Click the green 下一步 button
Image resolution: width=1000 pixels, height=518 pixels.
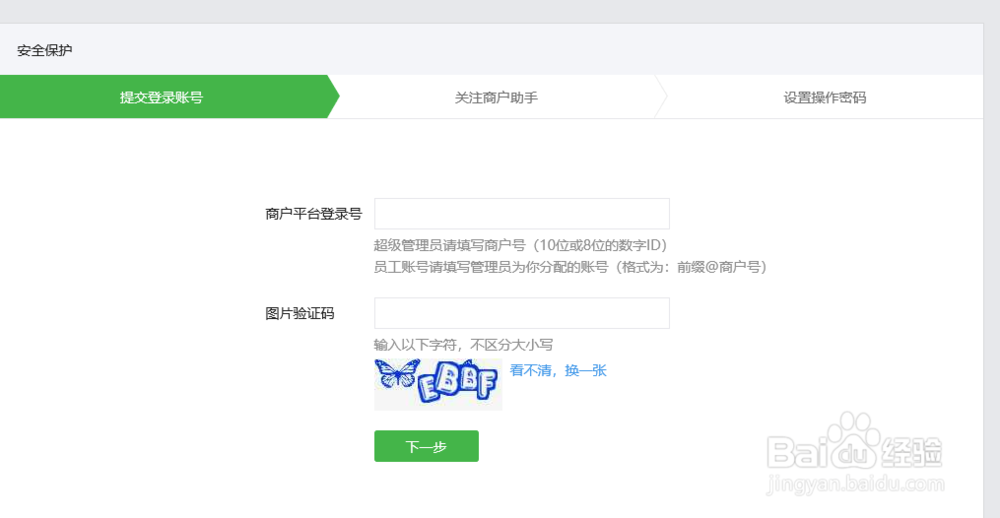426,447
